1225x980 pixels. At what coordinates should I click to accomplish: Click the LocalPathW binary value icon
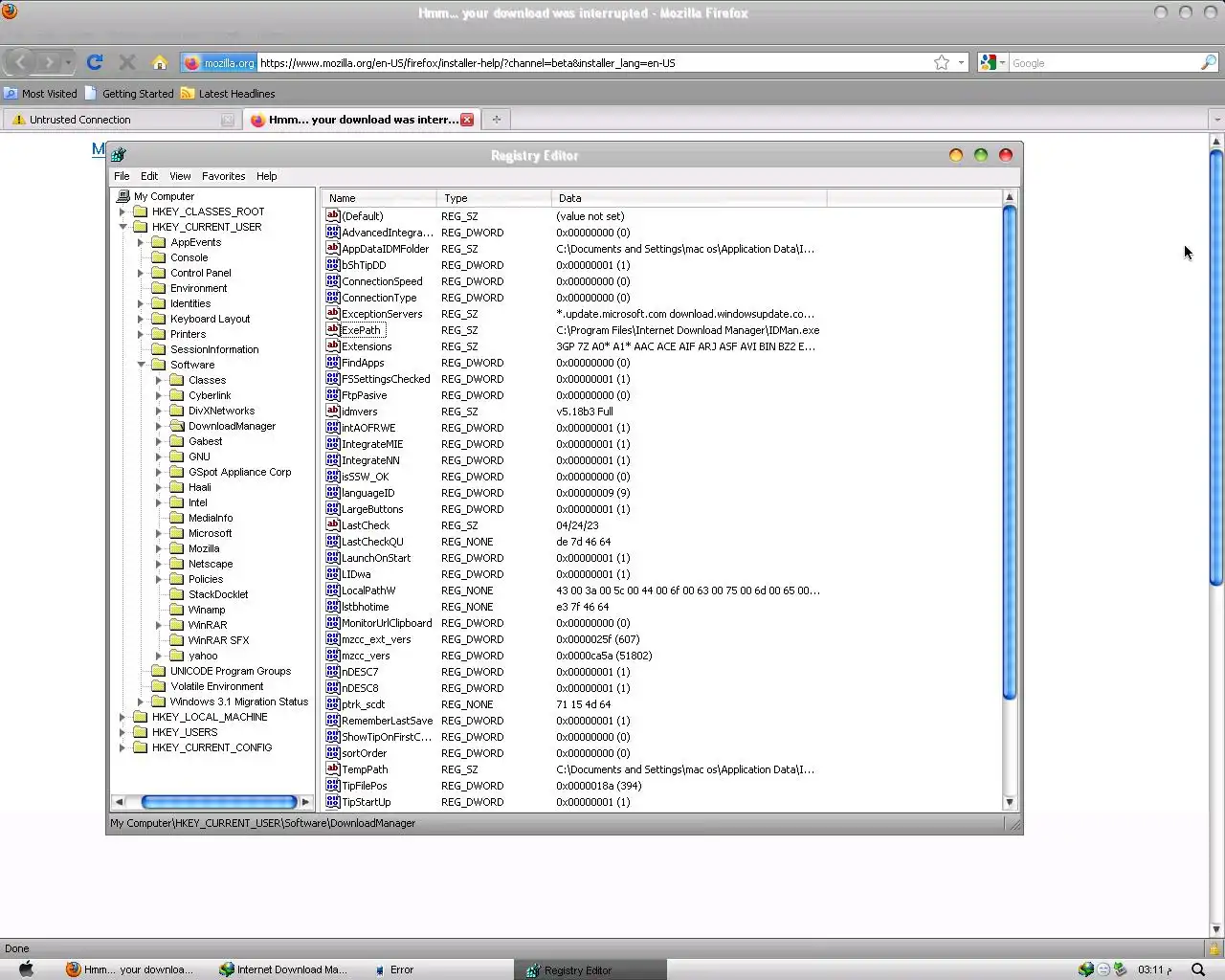point(333,590)
